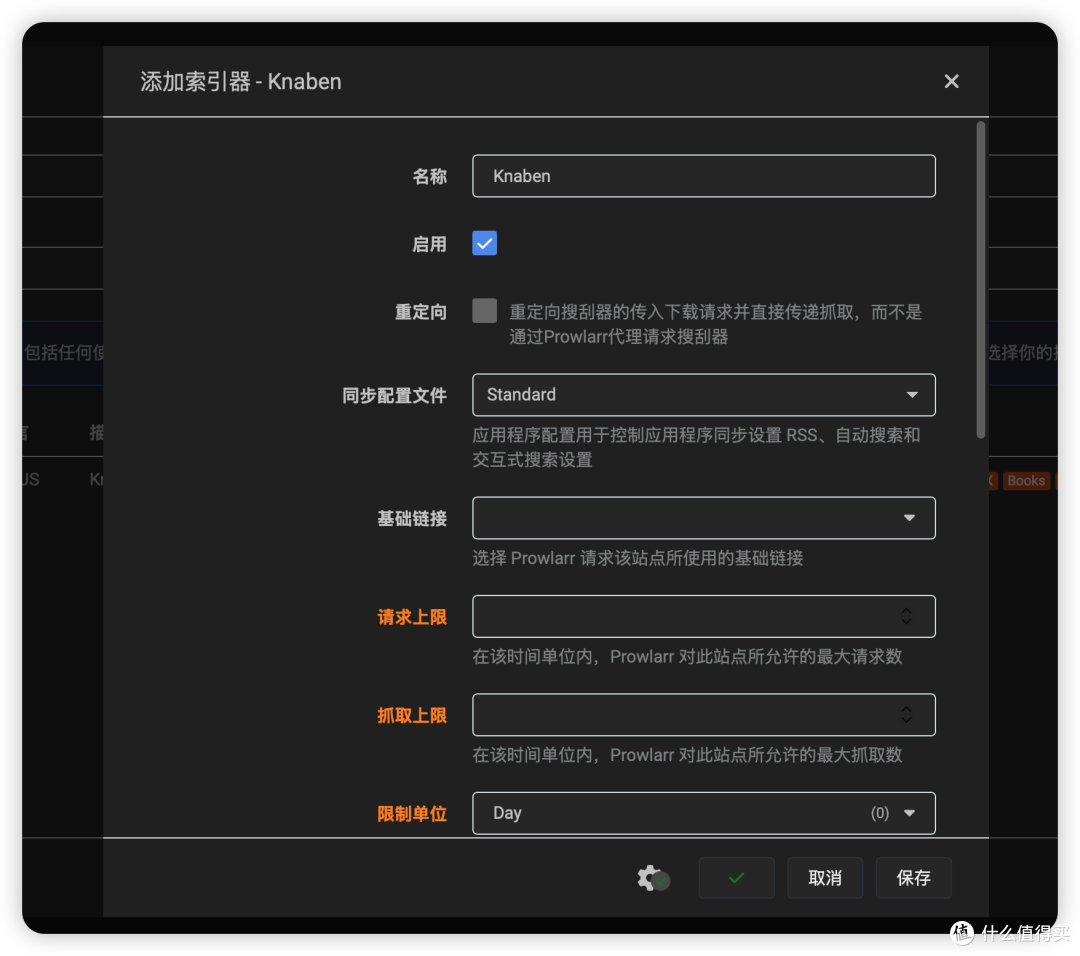Open the 限制单位 Day dropdown
Image resolution: width=1080 pixels, height=956 pixels.
point(703,813)
